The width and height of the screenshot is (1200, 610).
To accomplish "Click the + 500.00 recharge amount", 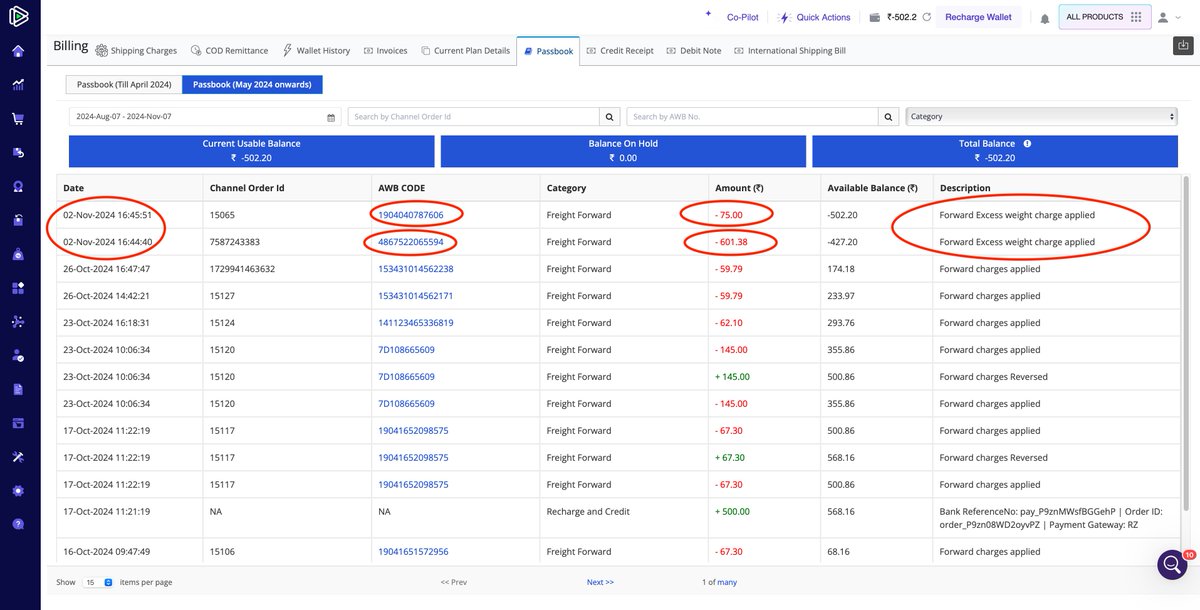I will coord(733,511).
